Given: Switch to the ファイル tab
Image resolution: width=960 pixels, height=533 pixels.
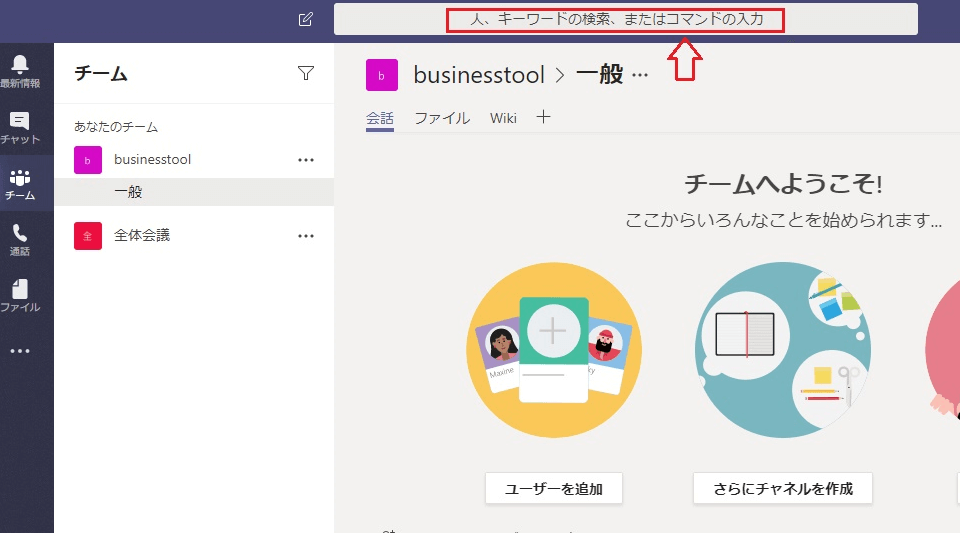Looking at the screenshot, I should (442, 118).
